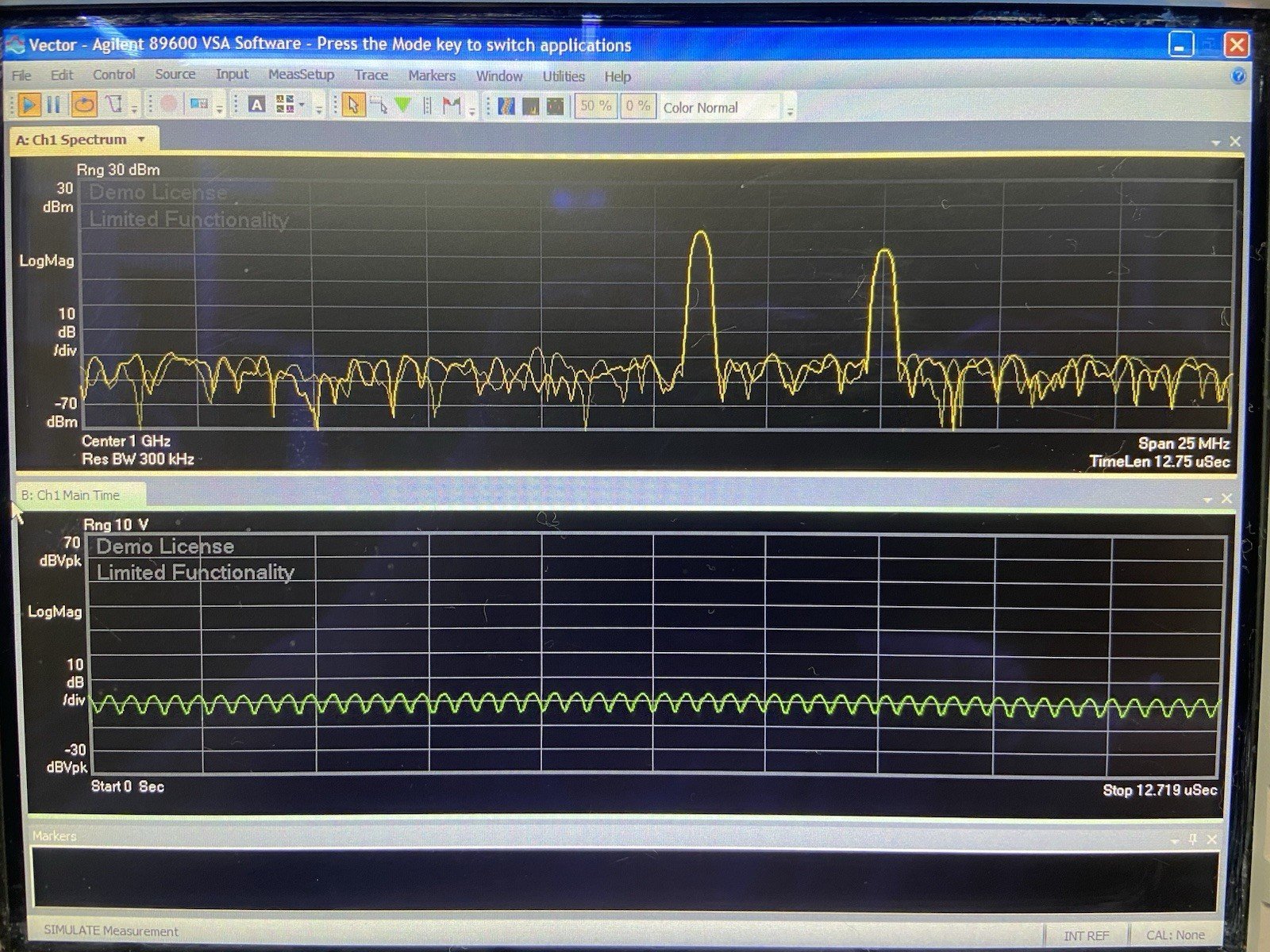
Task: Open the MeasSetup menu
Action: tap(301, 75)
